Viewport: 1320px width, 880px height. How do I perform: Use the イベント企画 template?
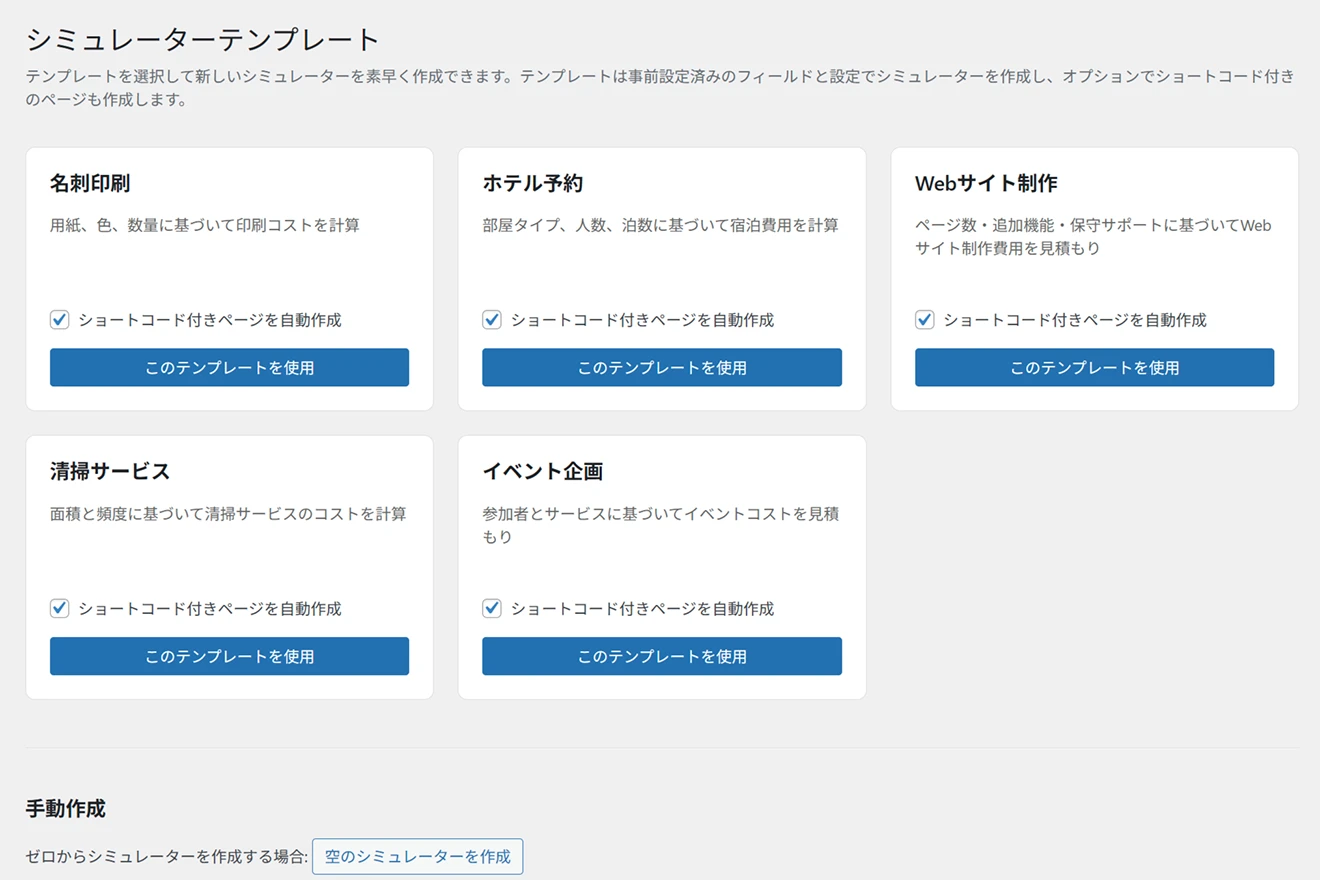pos(661,656)
